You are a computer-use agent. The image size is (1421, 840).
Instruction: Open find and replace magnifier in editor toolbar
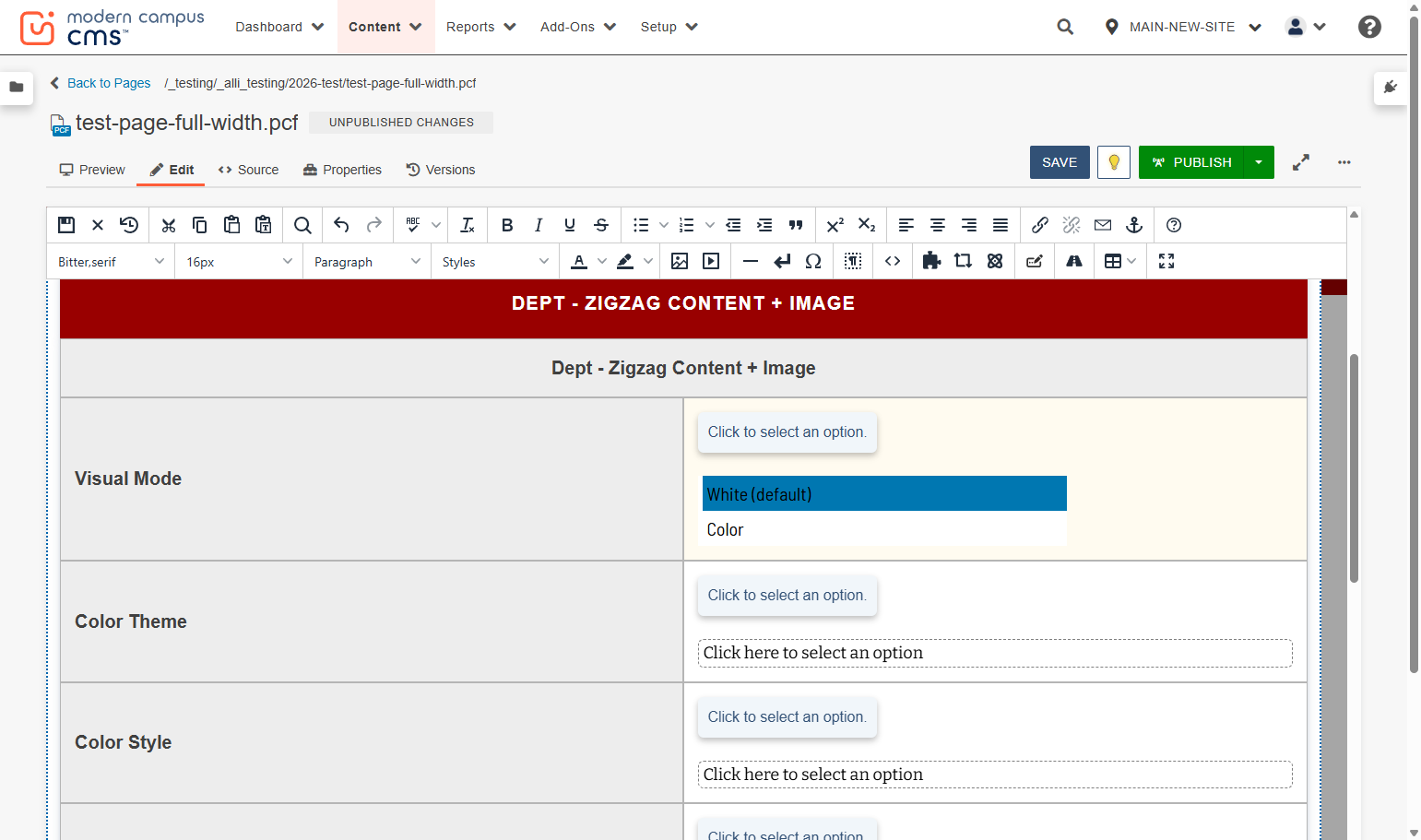pyautogui.click(x=302, y=225)
